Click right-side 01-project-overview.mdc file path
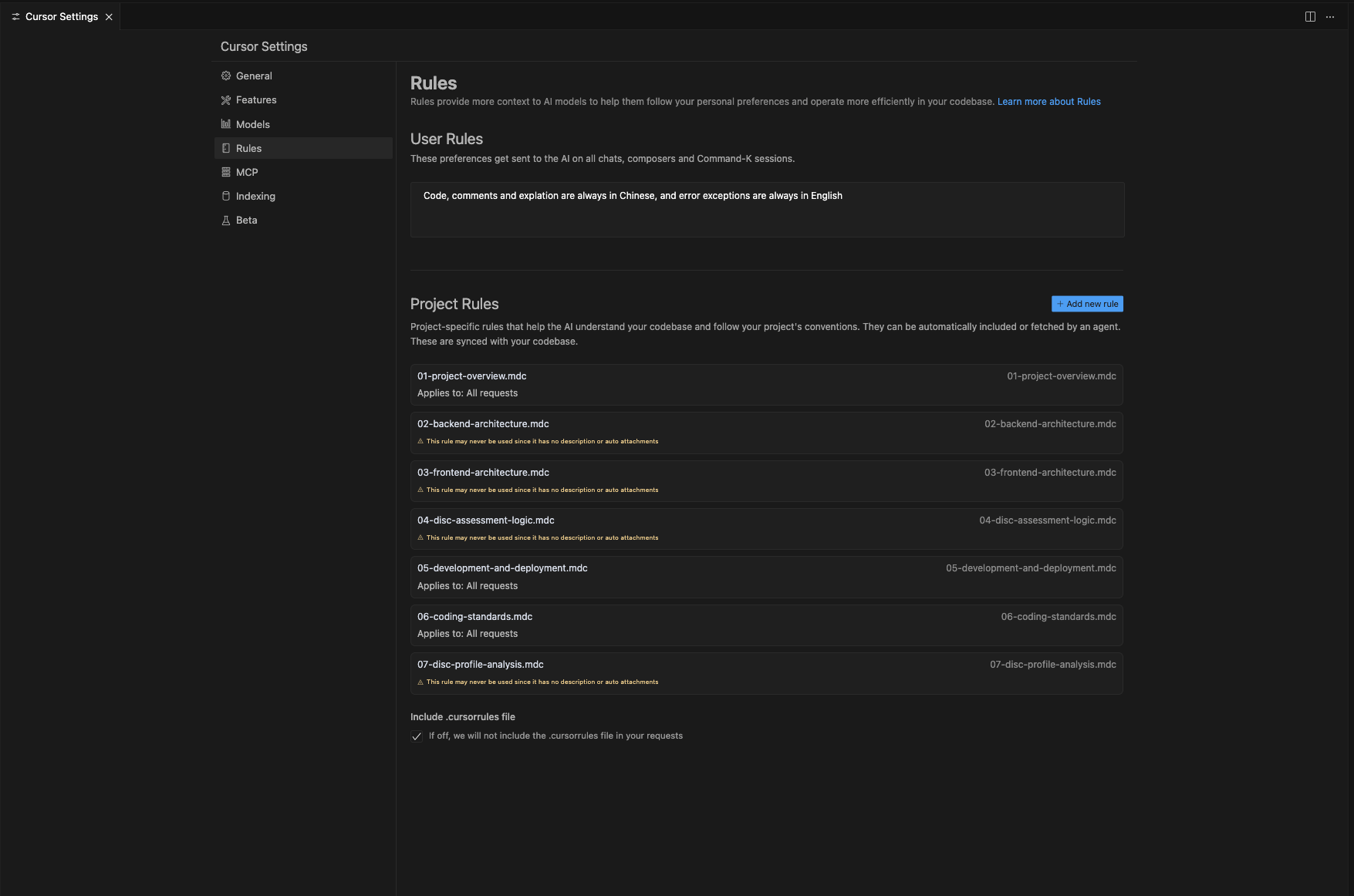 [1061, 376]
